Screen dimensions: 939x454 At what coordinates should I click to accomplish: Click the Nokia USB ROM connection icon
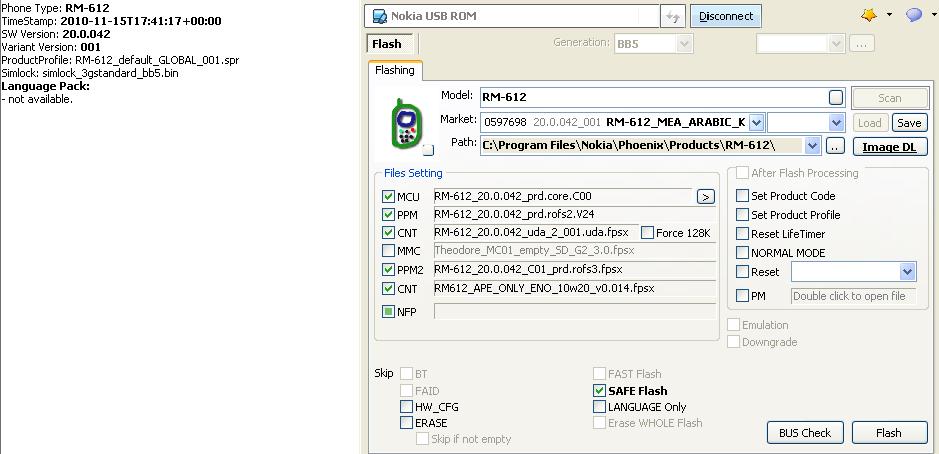click(x=378, y=16)
